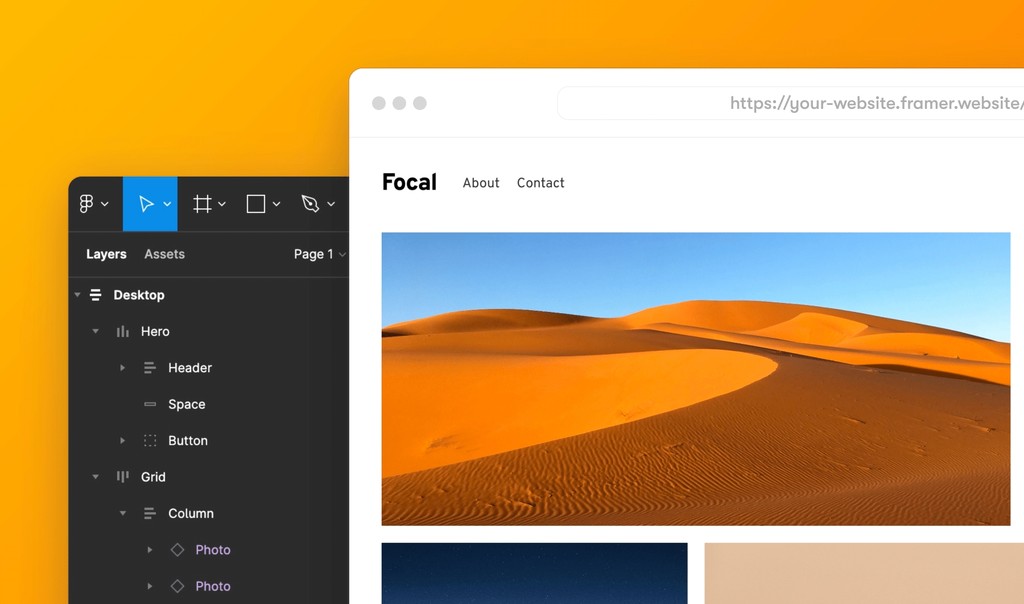Open the Page 1 dropdown
Image resolution: width=1024 pixels, height=604 pixels.
click(x=319, y=254)
